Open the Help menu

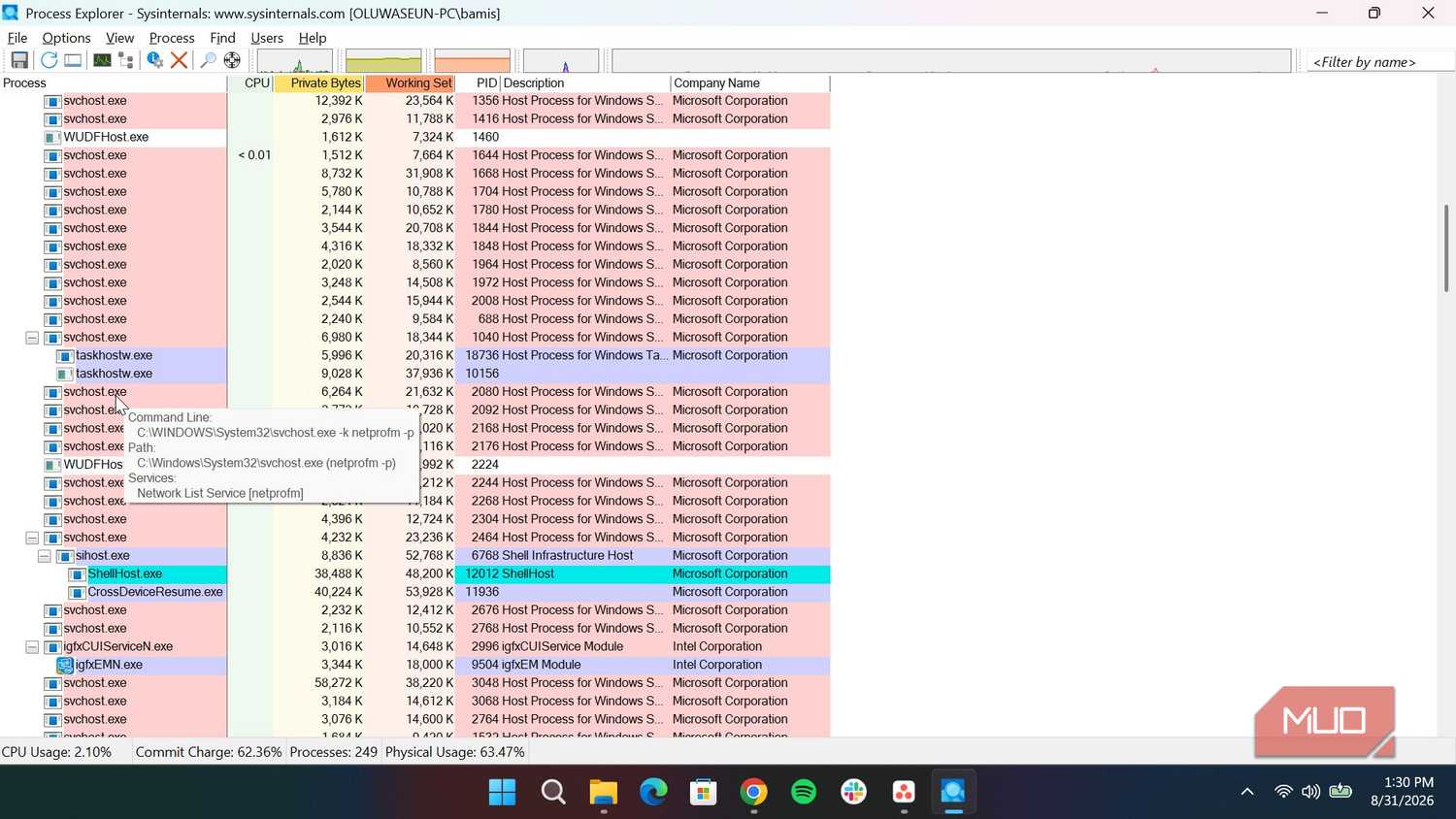(x=313, y=38)
